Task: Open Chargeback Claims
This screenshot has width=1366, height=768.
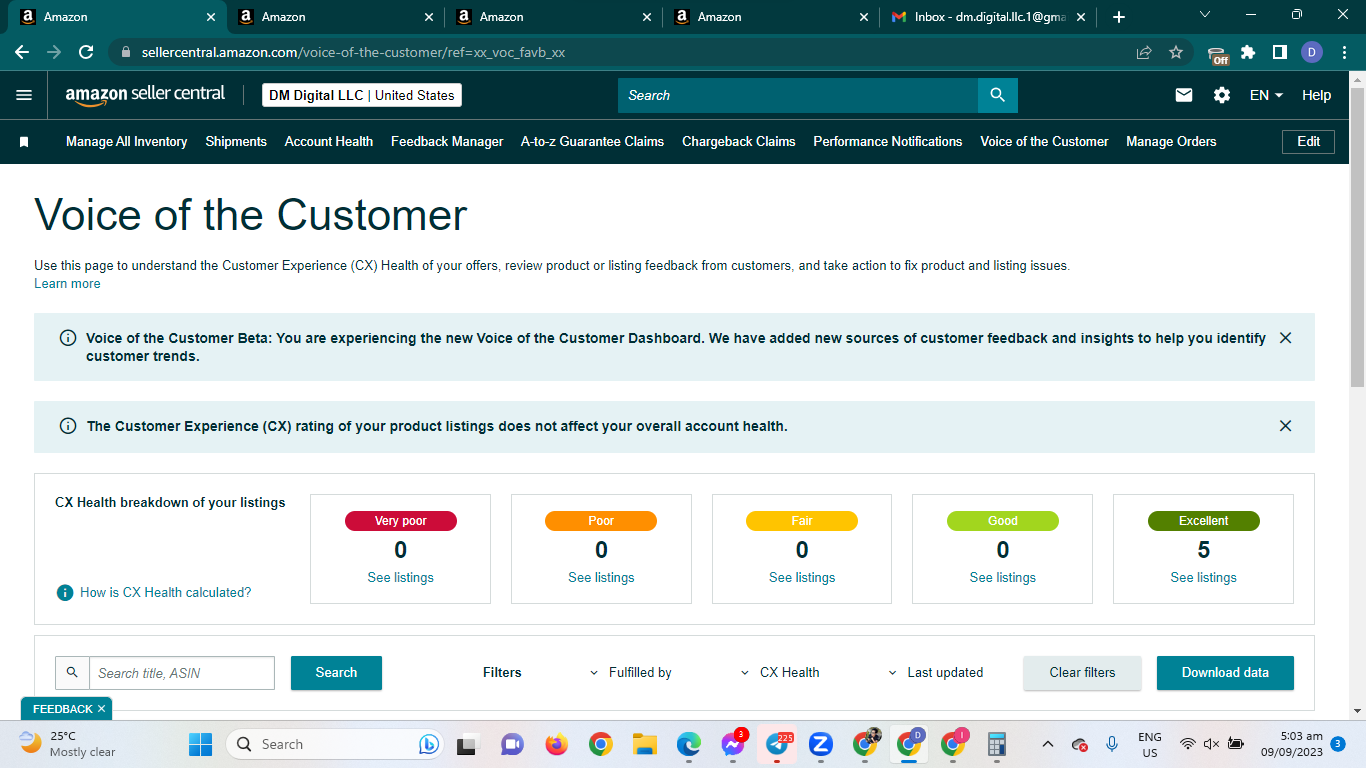Action: click(x=739, y=142)
